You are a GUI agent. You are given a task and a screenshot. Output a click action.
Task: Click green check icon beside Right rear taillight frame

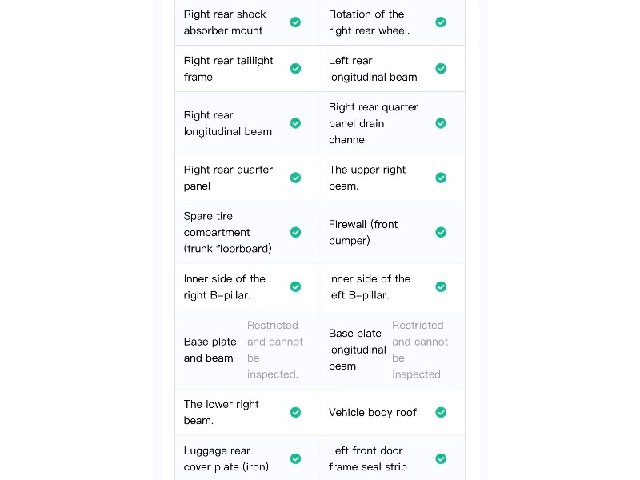(296, 69)
